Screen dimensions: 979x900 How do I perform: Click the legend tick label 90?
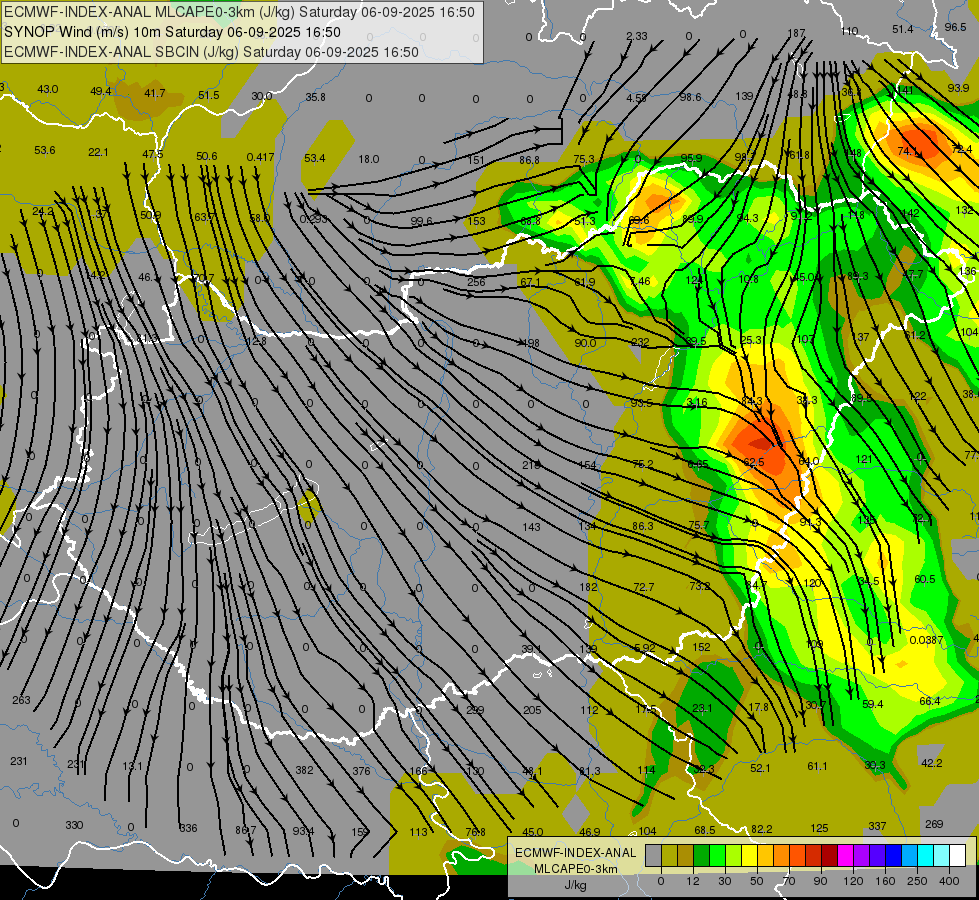(x=820, y=881)
